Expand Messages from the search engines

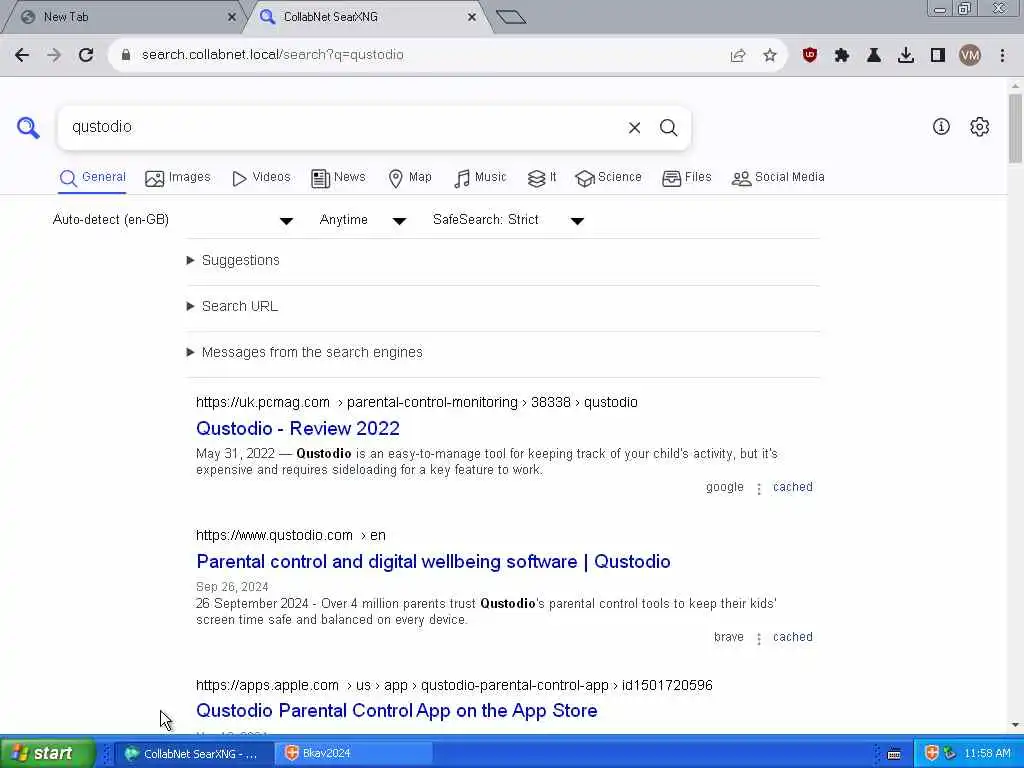(x=304, y=353)
